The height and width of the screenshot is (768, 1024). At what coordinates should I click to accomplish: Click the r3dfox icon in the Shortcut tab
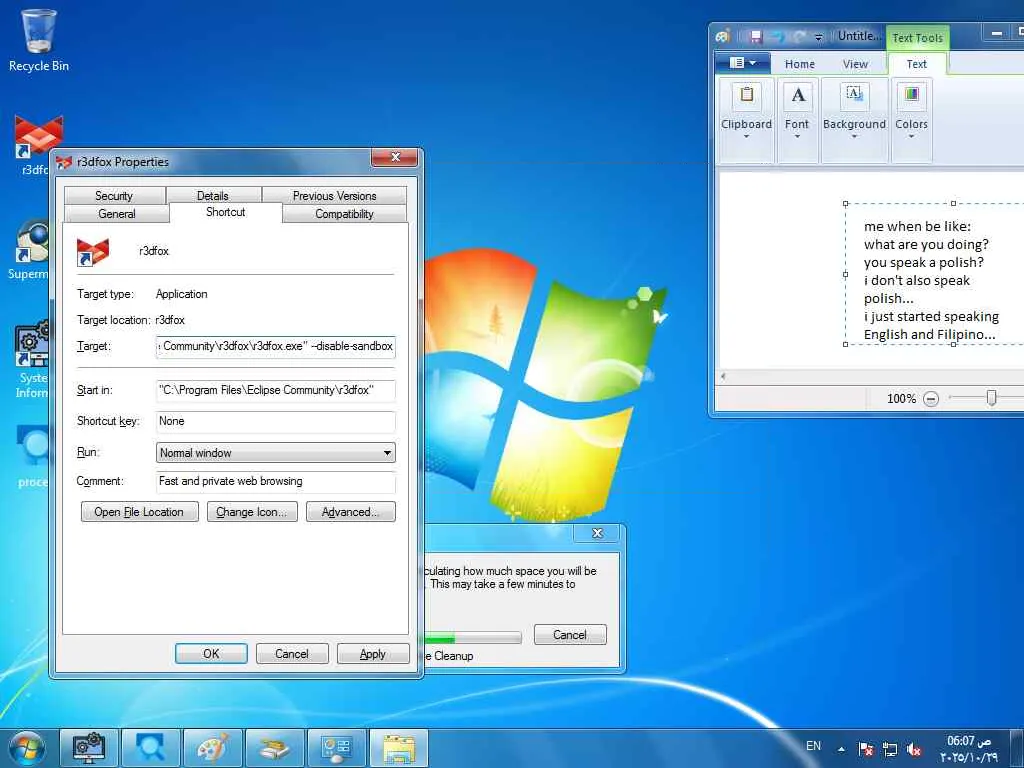pos(92,251)
